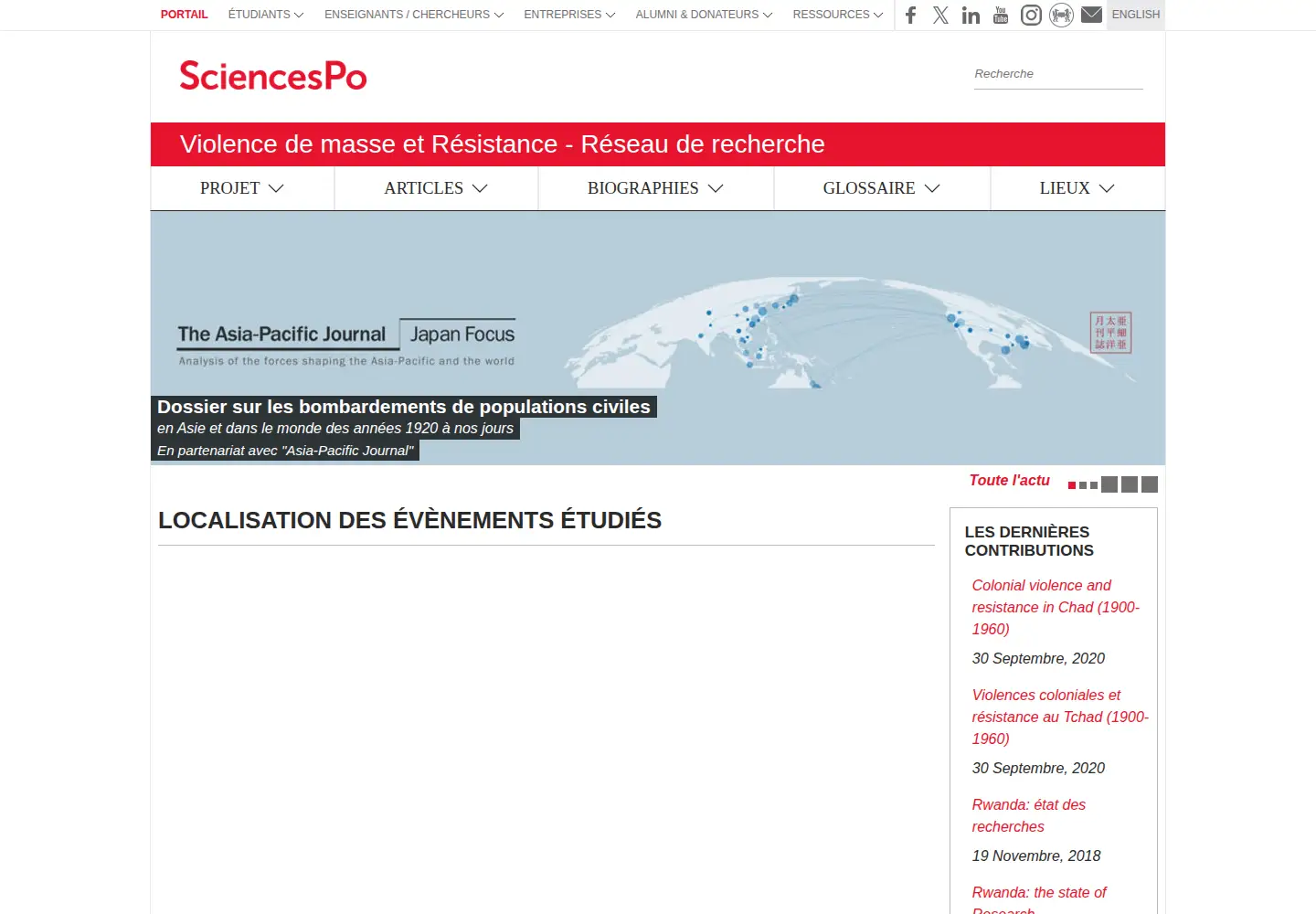The image size is (1316, 914).
Task: Click the En partenariat avec Asia-Pacific Journal caption
Action: 285,451
